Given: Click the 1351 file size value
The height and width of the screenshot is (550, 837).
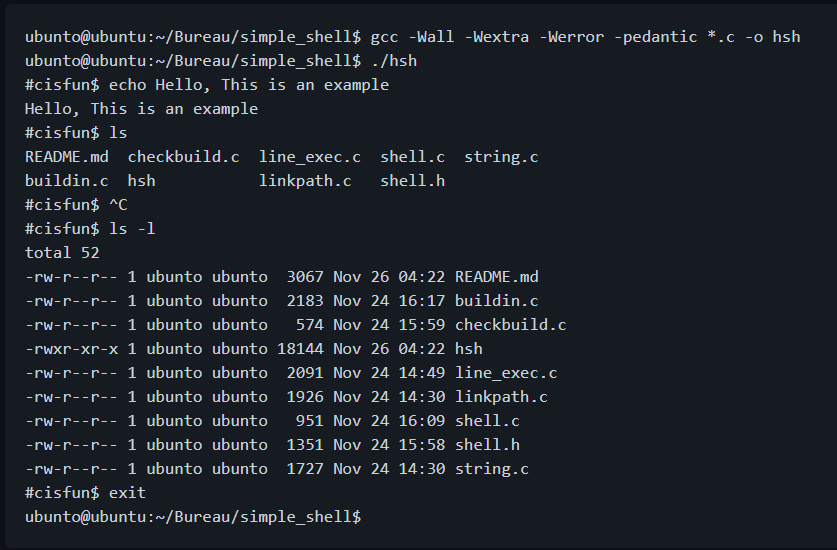Looking at the screenshot, I should pyautogui.click(x=305, y=445).
